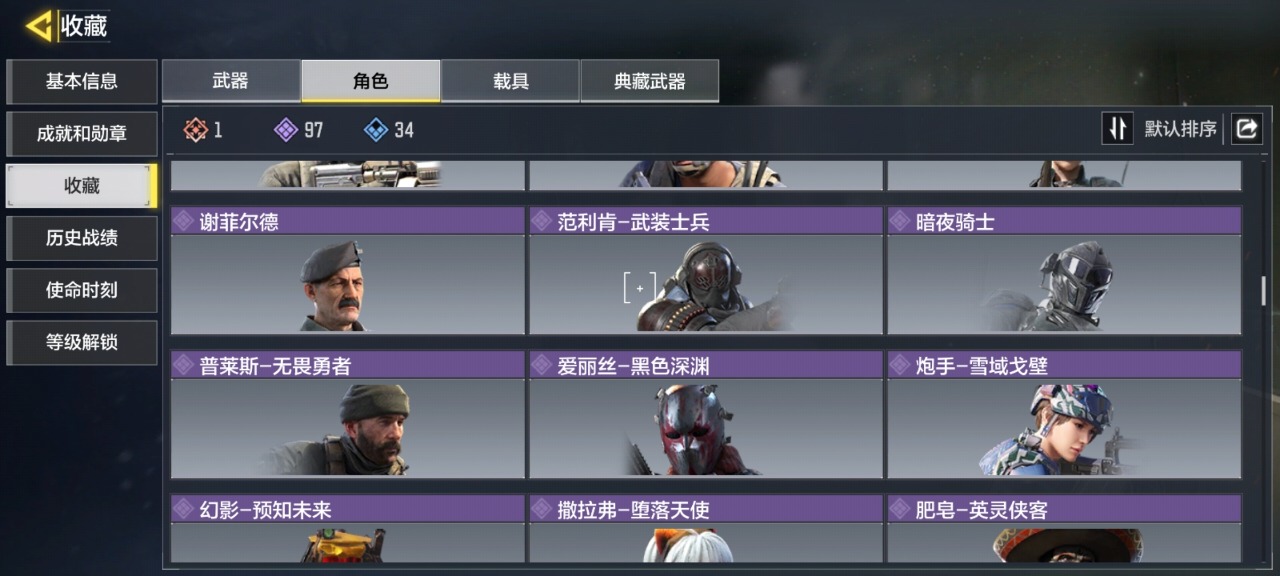1280x576 pixels.
Task: Click the share icon at top right
Action: click(x=1246, y=128)
